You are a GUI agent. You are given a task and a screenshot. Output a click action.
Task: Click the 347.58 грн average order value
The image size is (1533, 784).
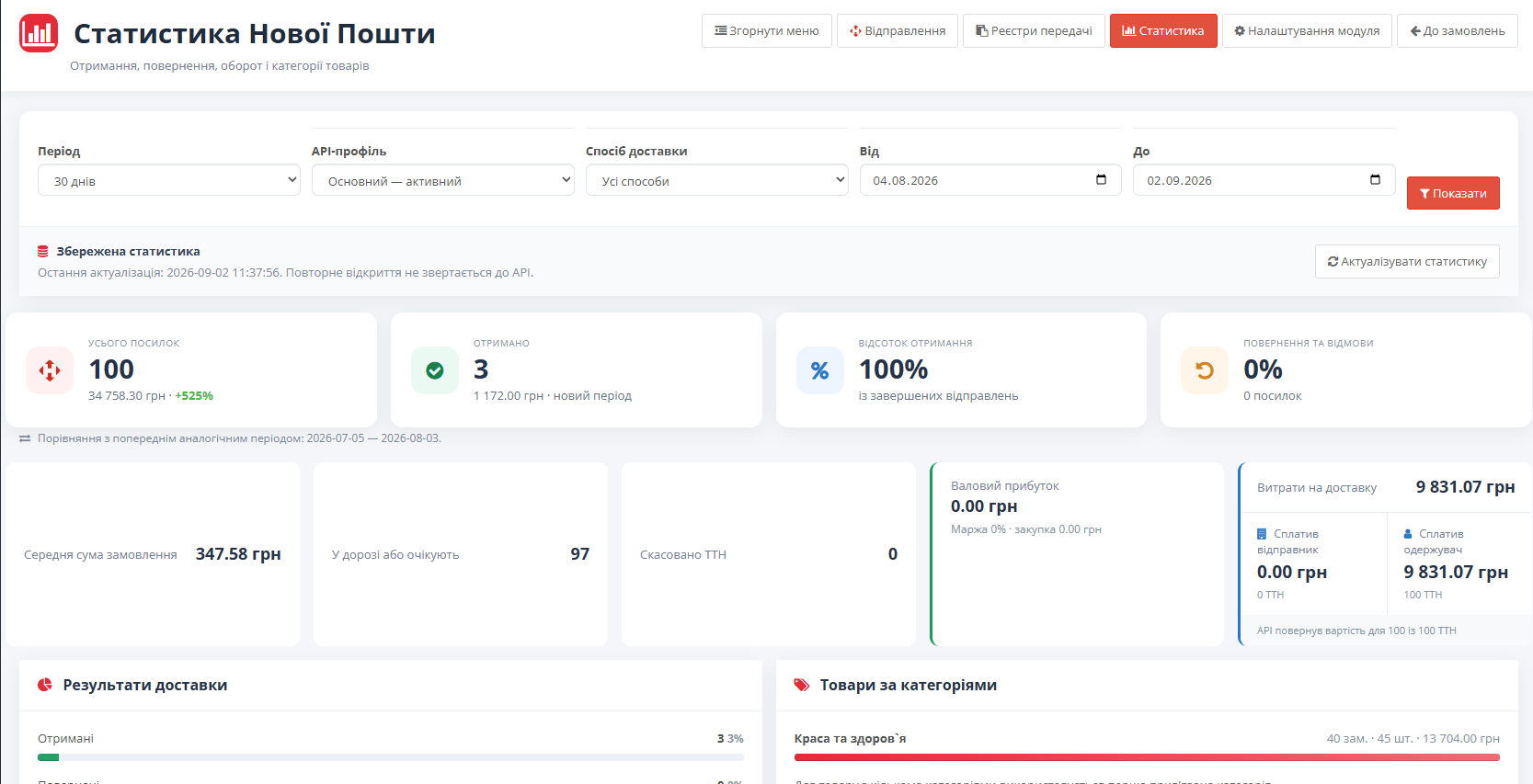pos(238,554)
